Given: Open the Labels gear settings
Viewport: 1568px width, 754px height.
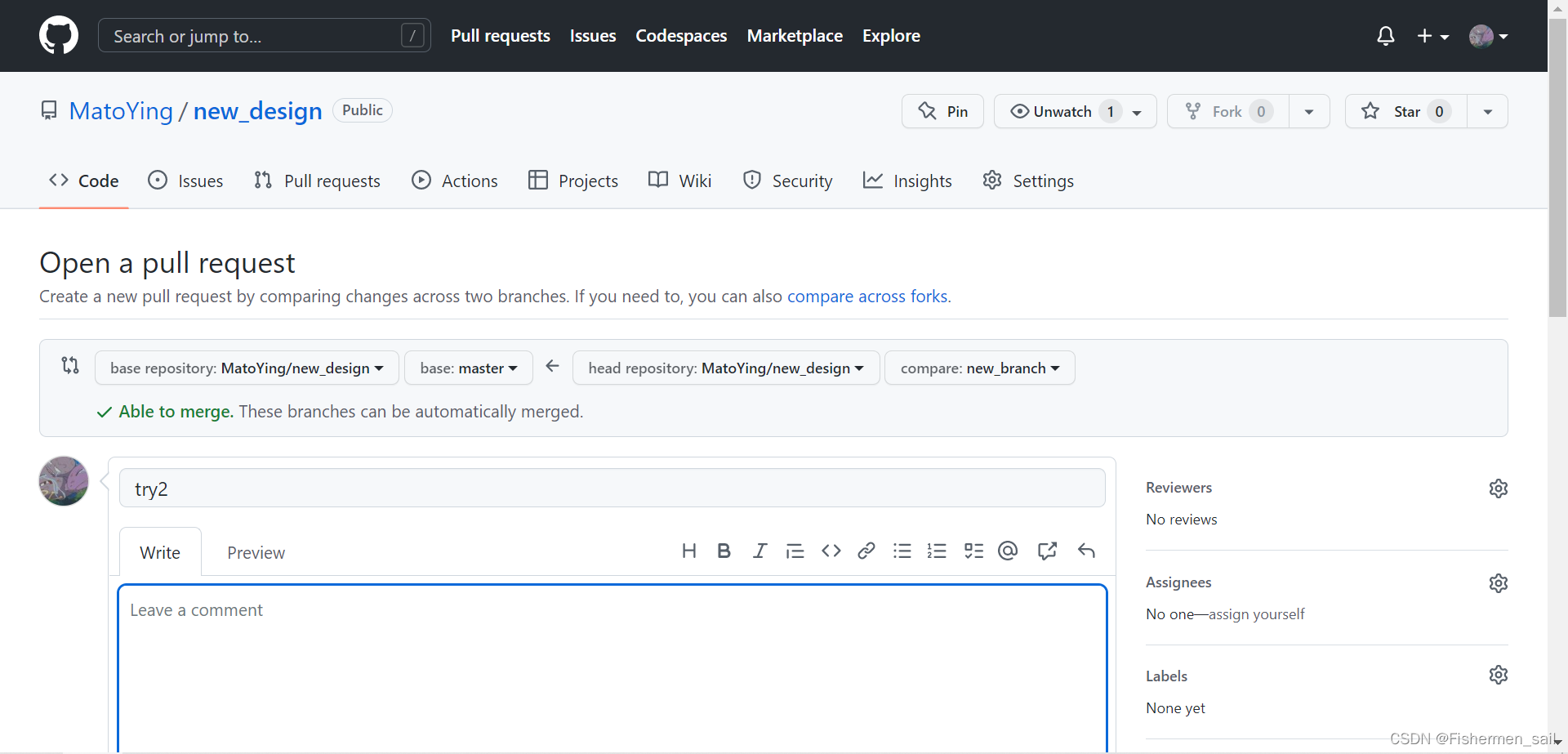Looking at the screenshot, I should (x=1499, y=675).
